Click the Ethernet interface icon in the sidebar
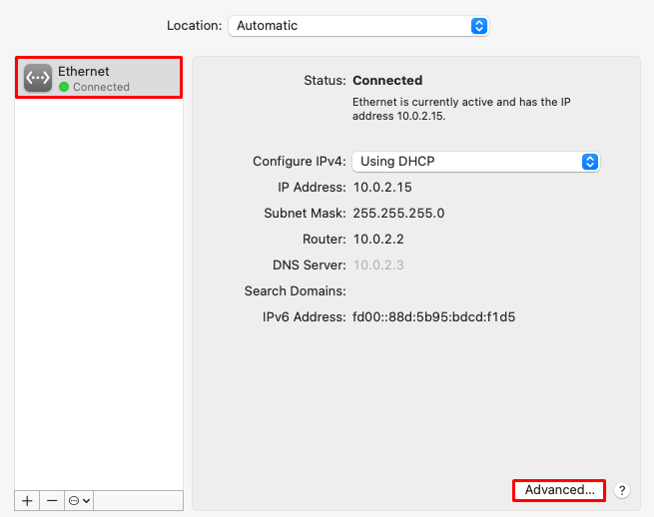The height and width of the screenshot is (517, 654). pos(38,78)
